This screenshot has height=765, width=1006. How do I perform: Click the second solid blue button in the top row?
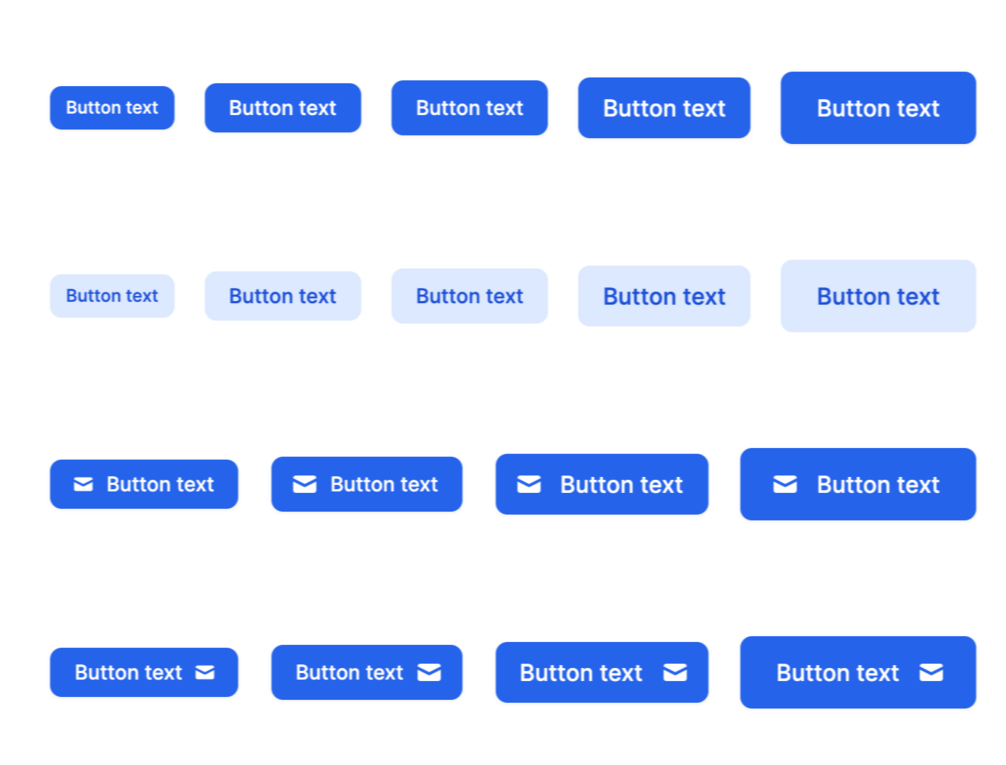pos(282,107)
